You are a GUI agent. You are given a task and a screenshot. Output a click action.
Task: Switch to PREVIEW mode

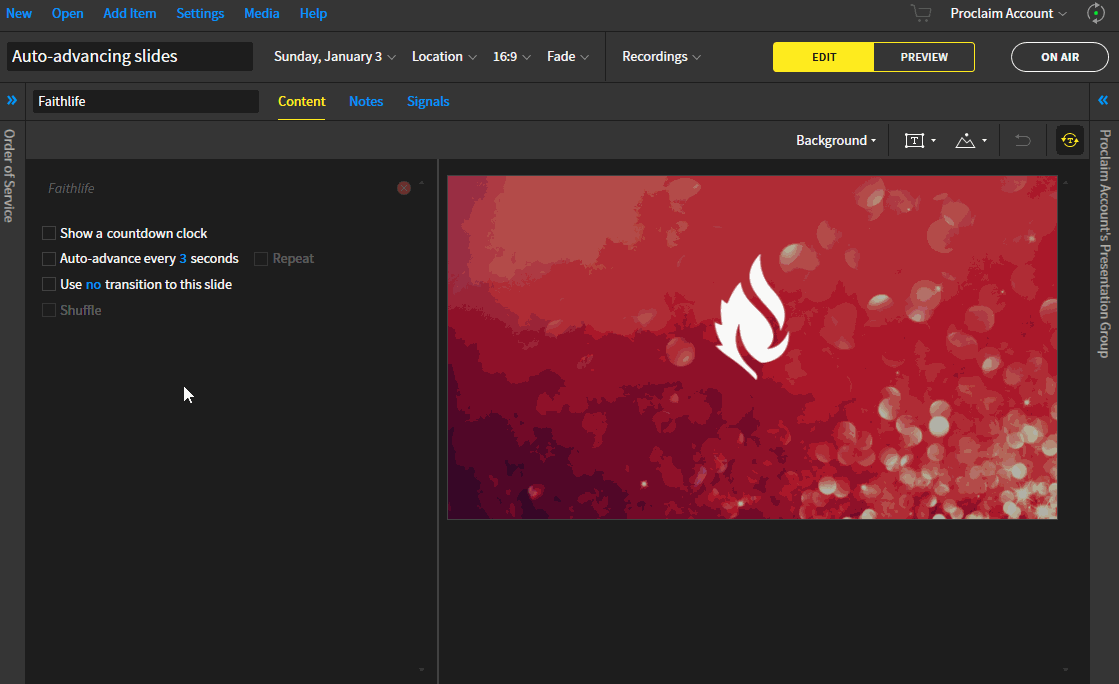pyautogui.click(x=924, y=57)
